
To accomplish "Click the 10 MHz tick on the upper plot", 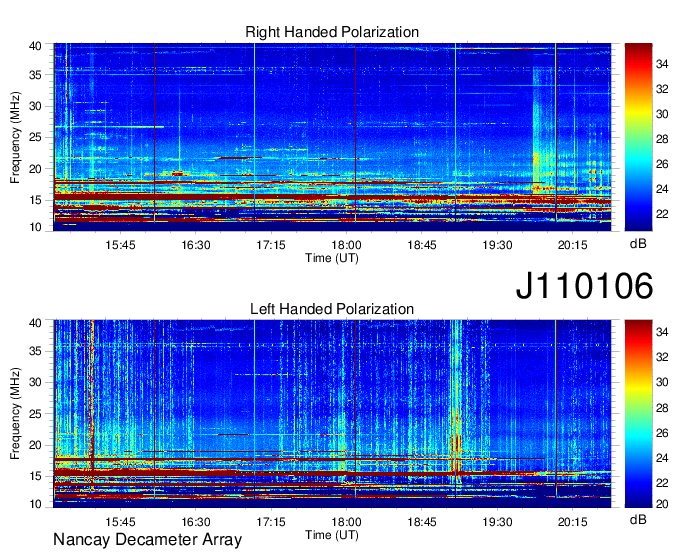I will pyautogui.click(x=36, y=227).
